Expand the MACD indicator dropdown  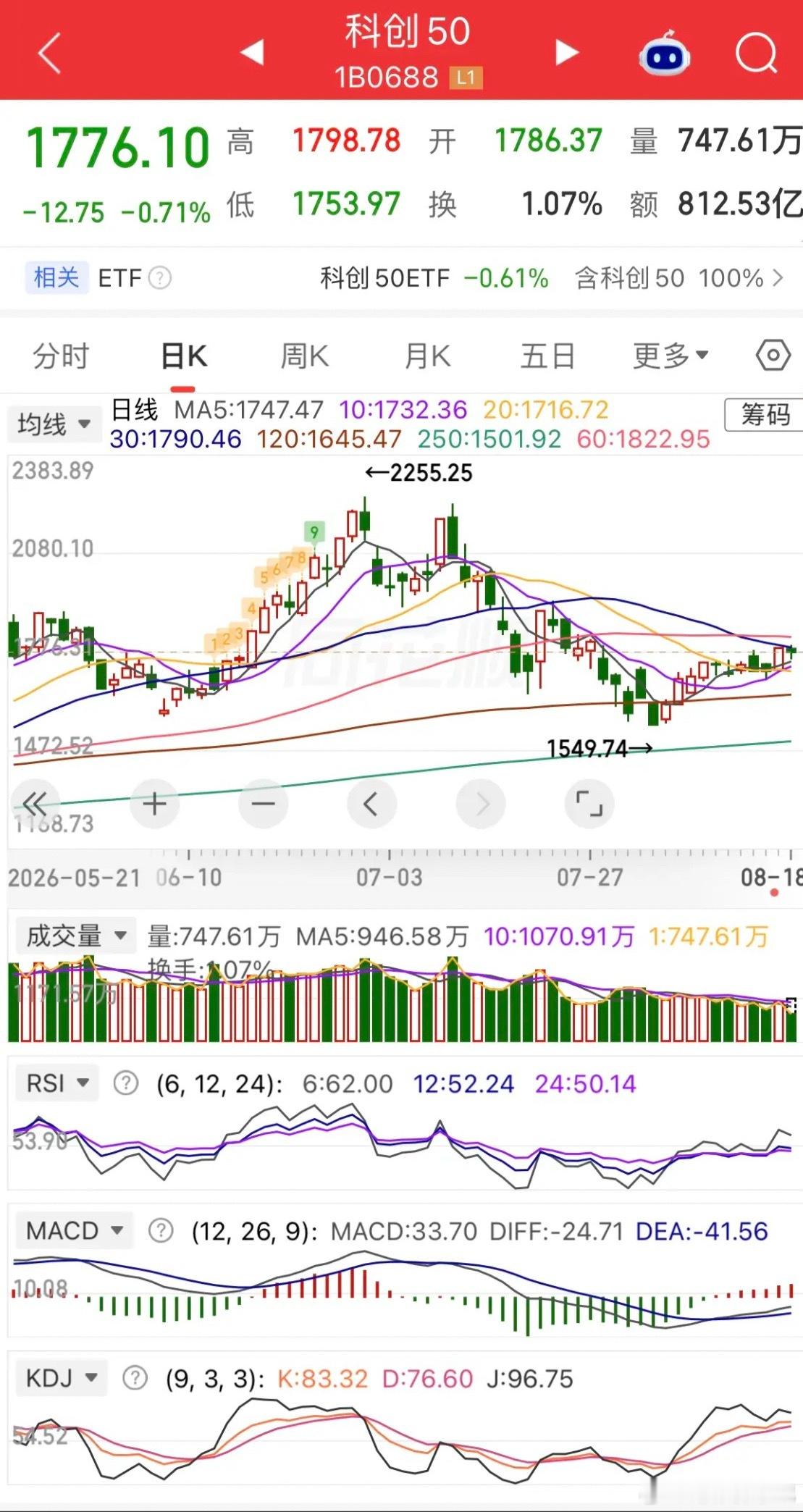(x=74, y=1230)
